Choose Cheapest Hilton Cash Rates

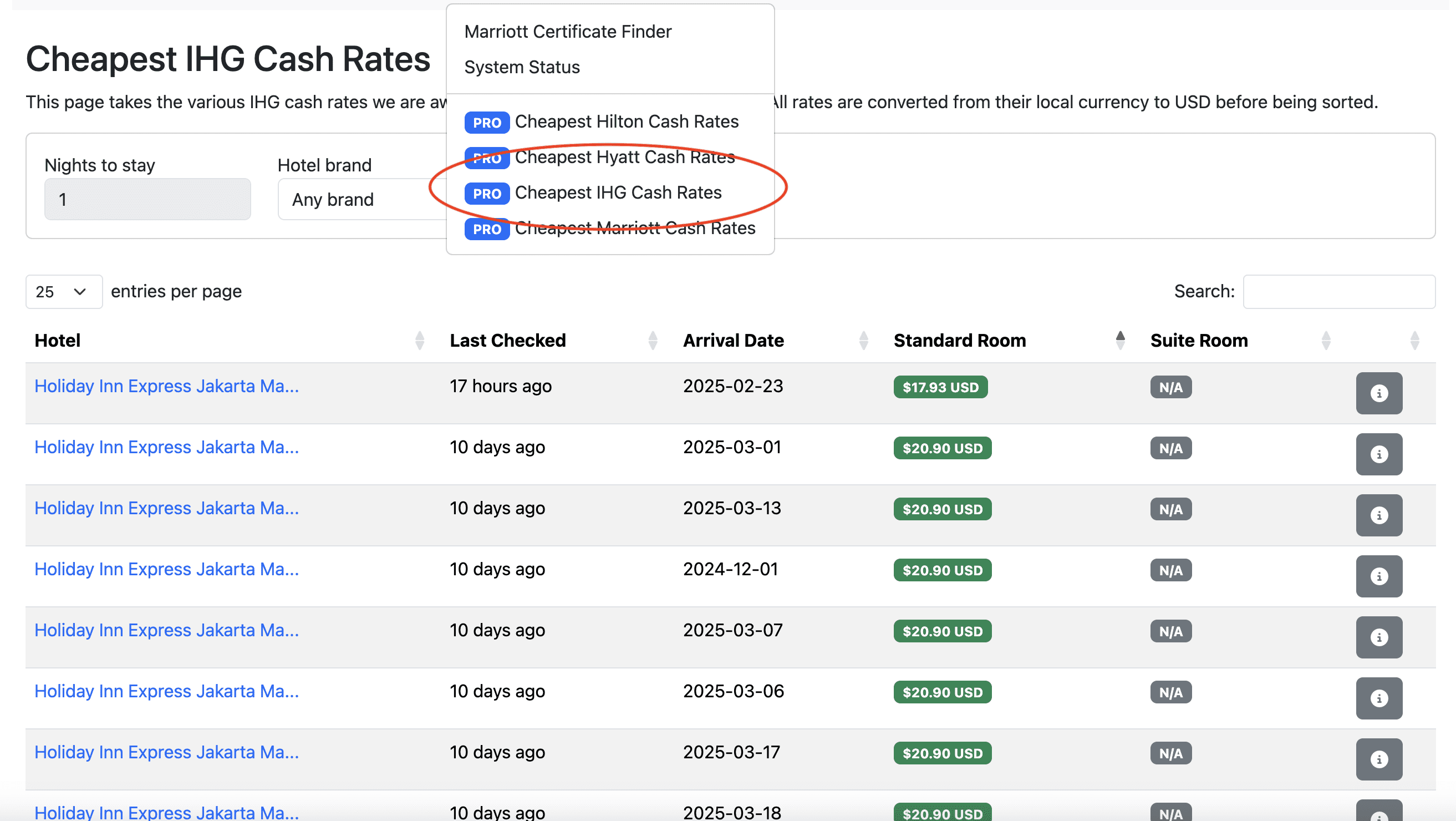[x=627, y=121]
